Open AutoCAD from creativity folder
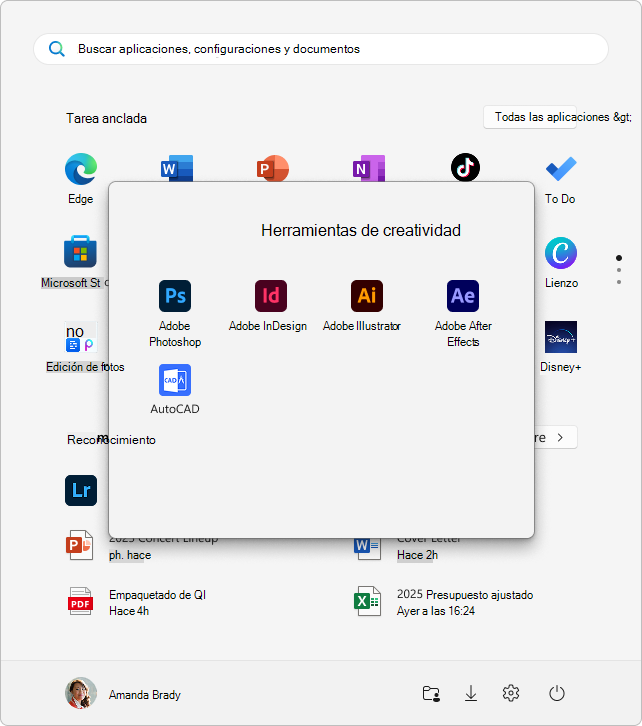The width and height of the screenshot is (642, 726). click(175, 389)
